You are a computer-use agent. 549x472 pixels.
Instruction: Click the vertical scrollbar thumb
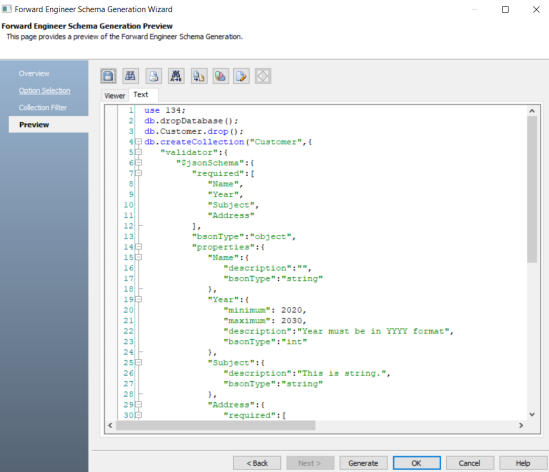coord(532,189)
